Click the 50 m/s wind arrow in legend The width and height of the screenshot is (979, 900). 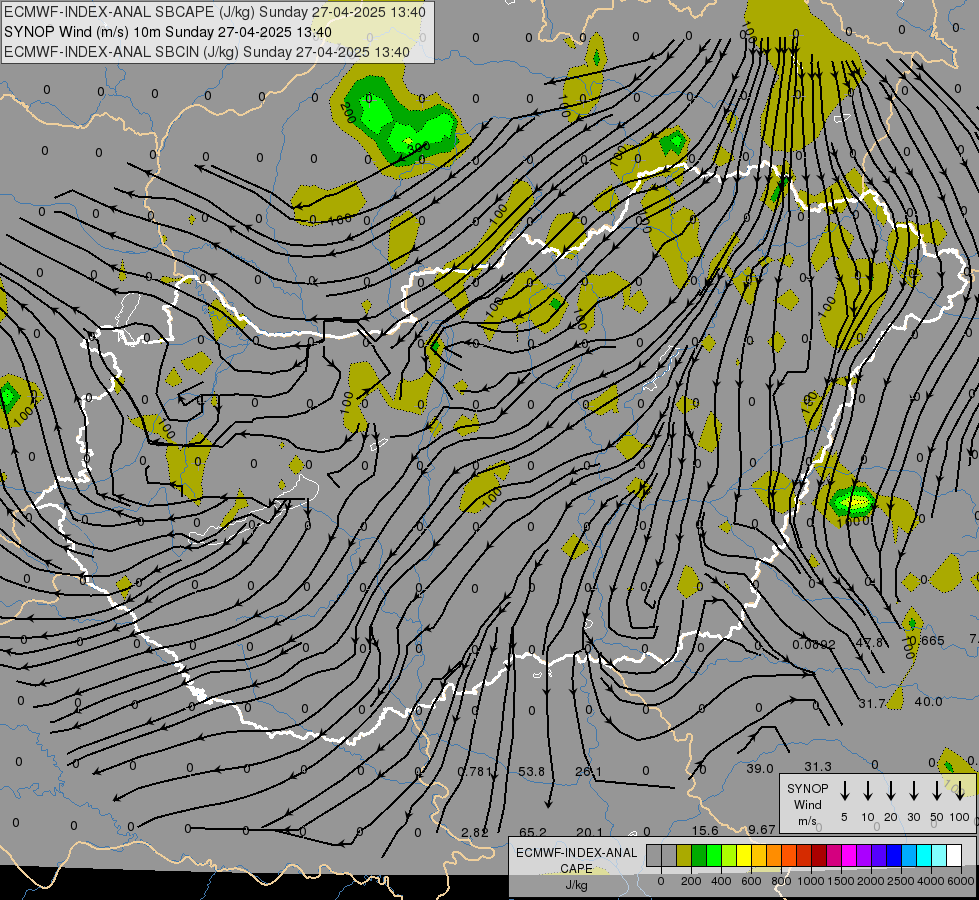tap(937, 791)
